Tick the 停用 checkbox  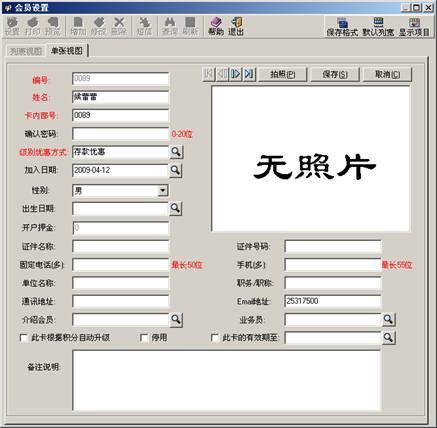[x=144, y=338]
